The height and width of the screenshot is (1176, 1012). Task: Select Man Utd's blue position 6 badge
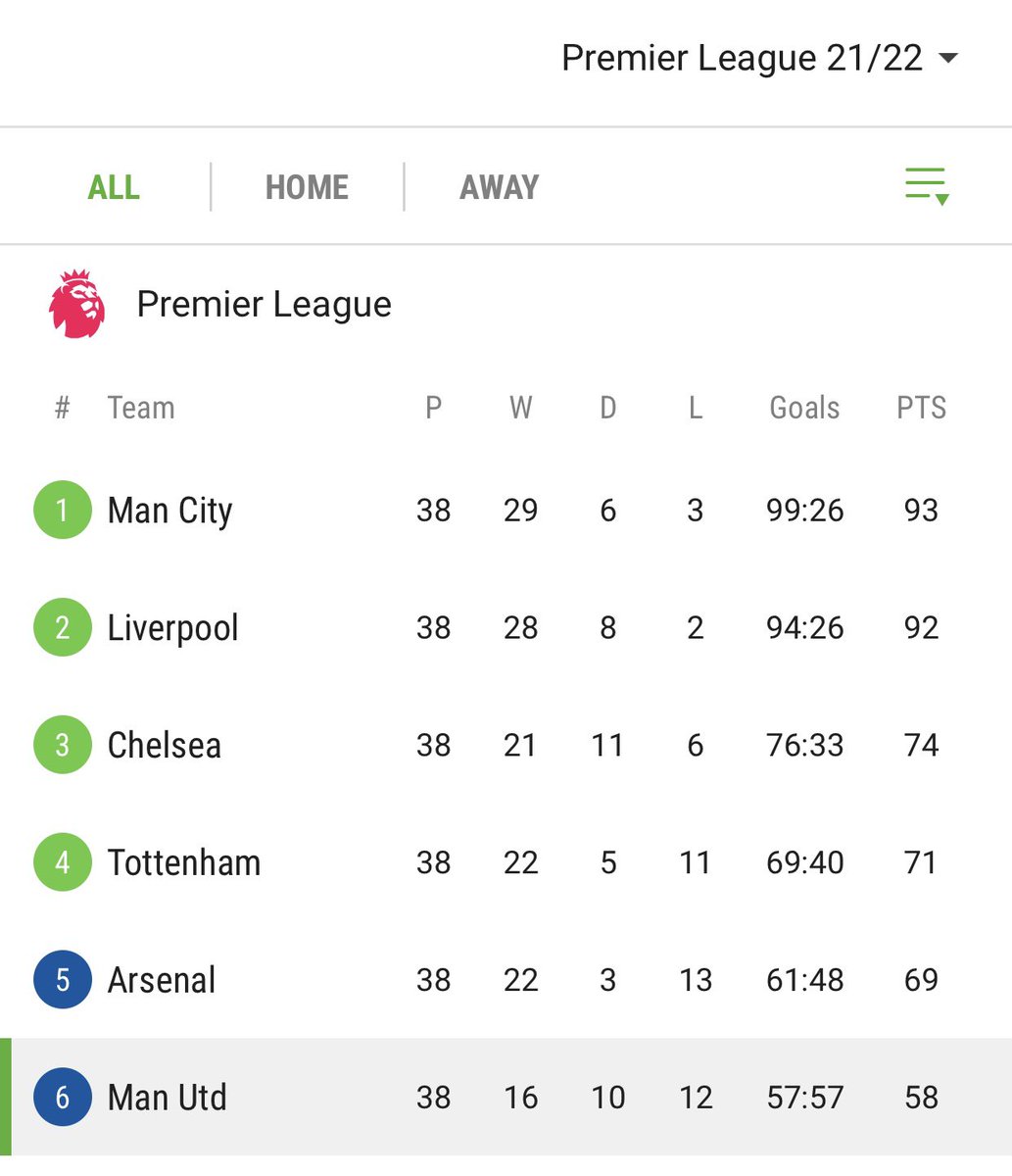[x=63, y=1098]
